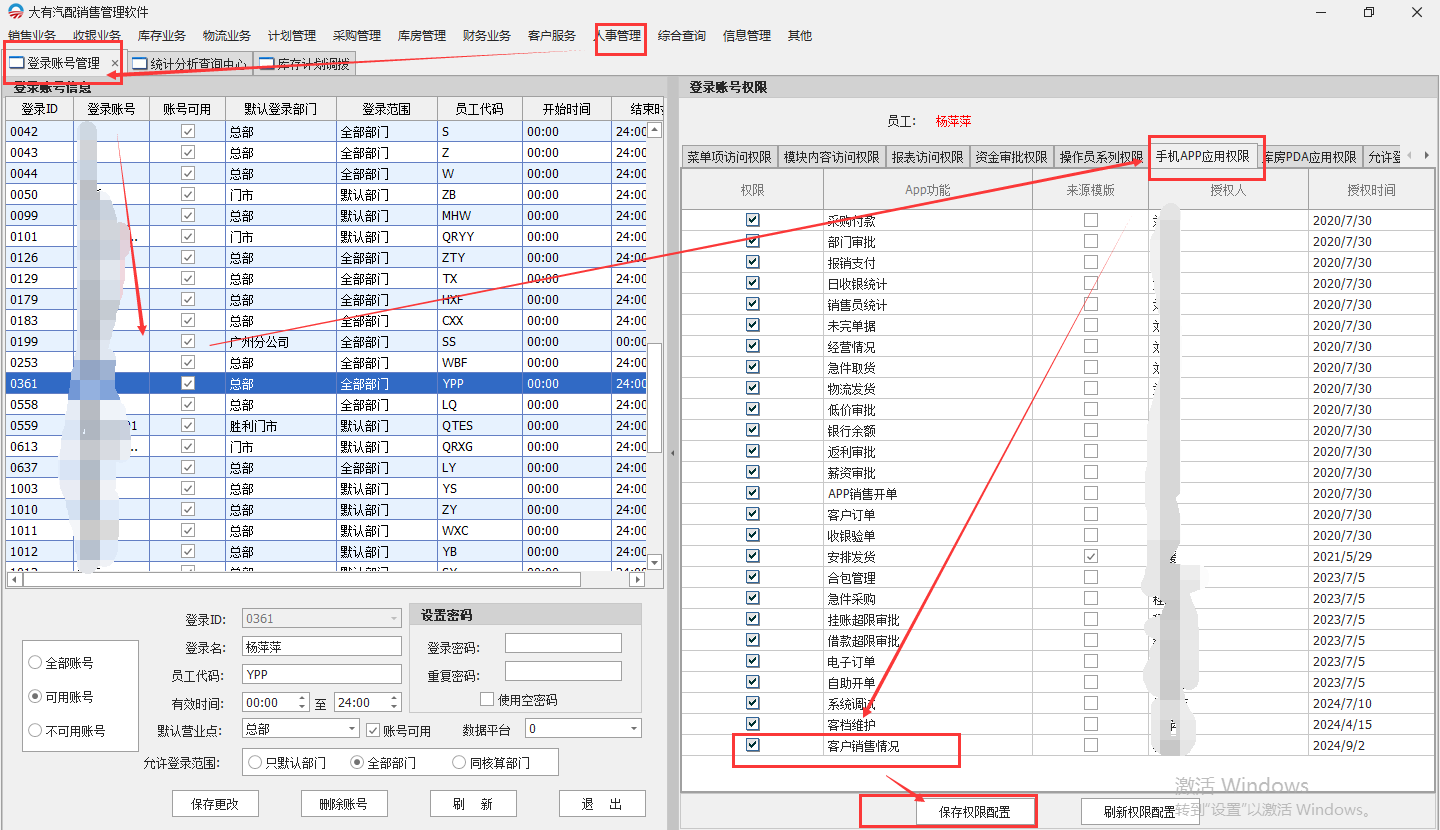Screen dimensions: 1440x830
Task: Open 数据平台 dropdown
Action: 633,729
